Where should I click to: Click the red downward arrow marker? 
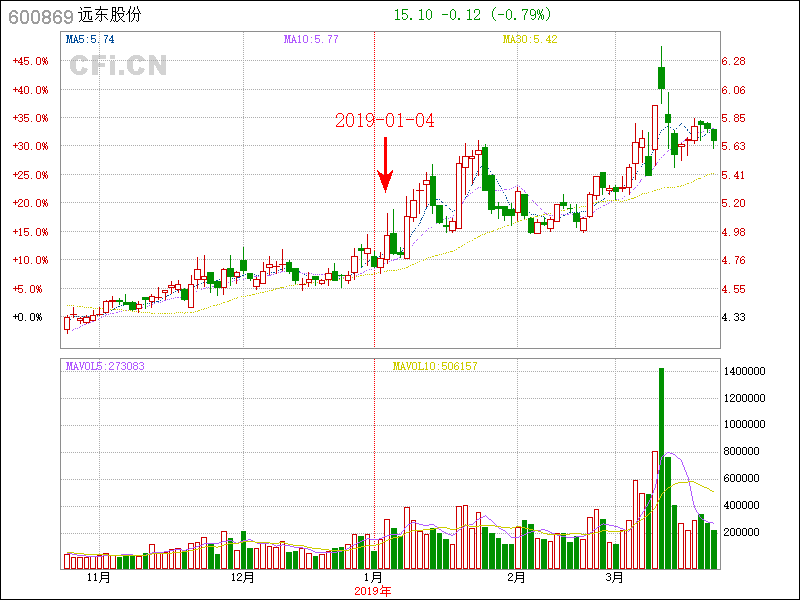pos(385,166)
